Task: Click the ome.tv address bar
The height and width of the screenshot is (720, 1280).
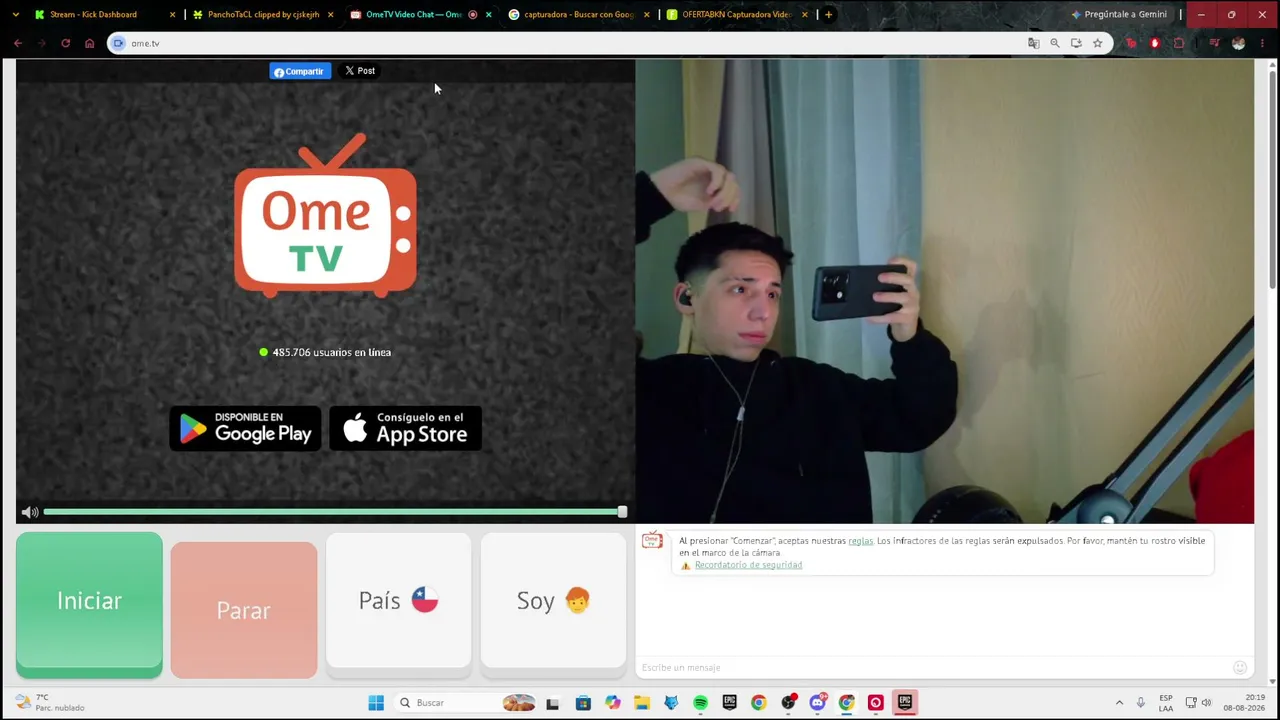Action: [580, 43]
